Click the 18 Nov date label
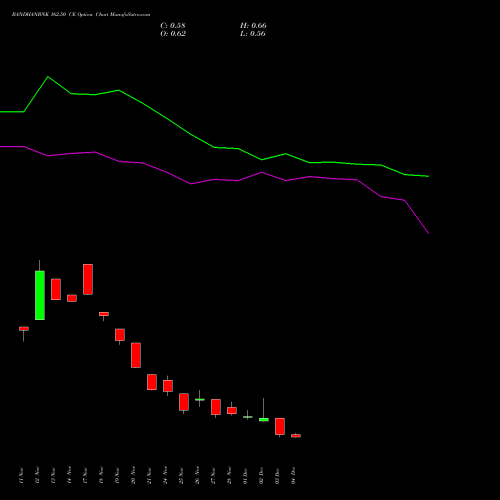 [x=101, y=475]
